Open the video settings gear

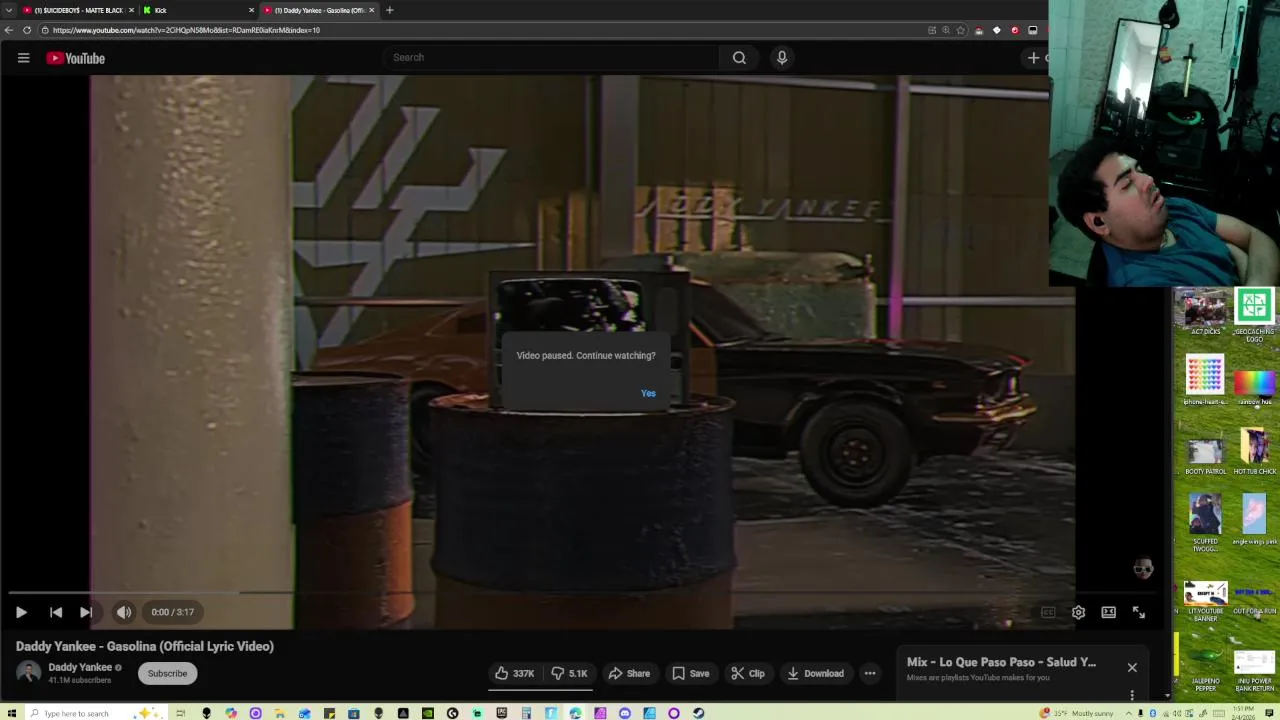[1078, 612]
